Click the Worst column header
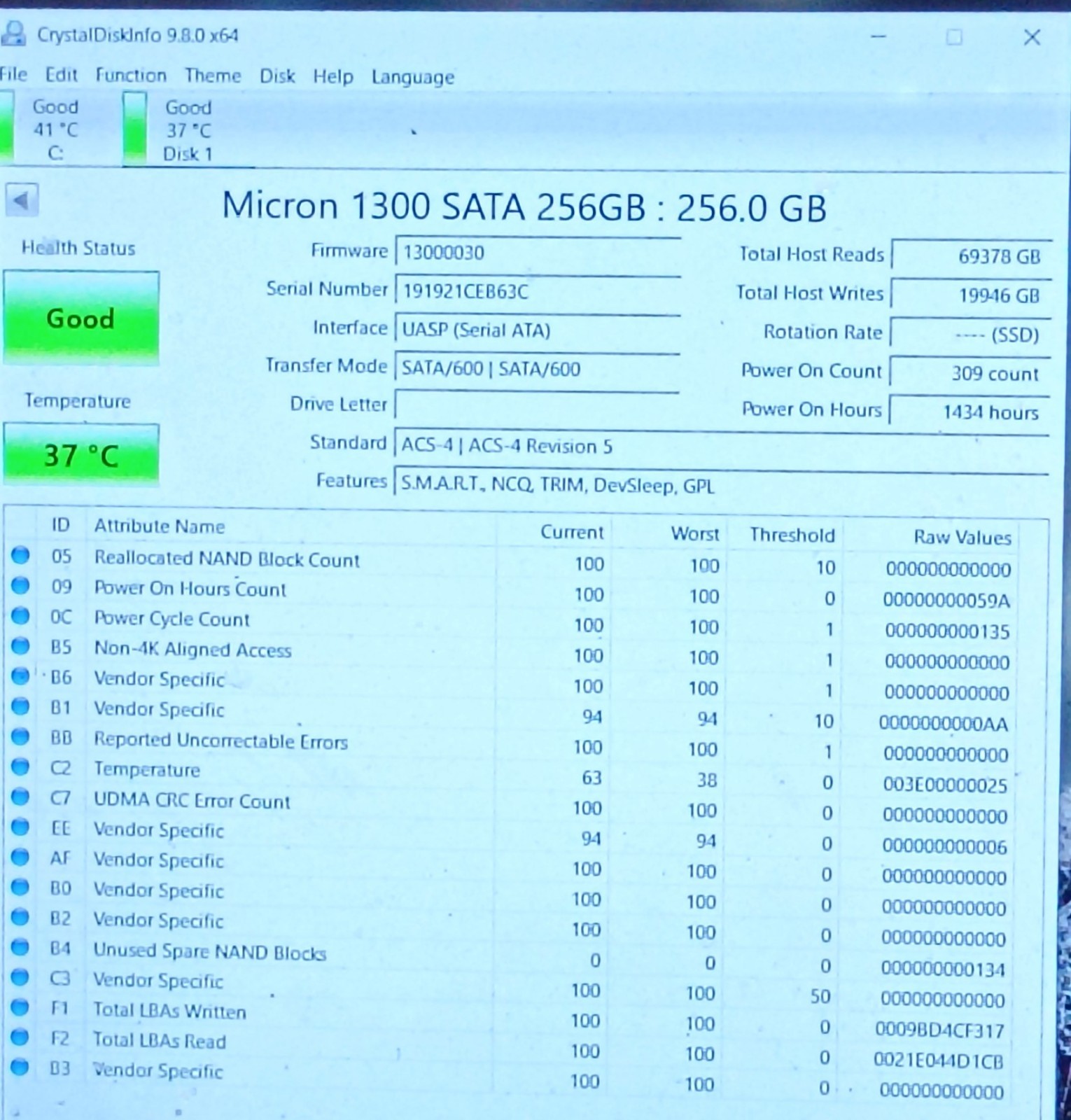Image resolution: width=1071 pixels, height=1120 pixels. (x=694, y=534)
